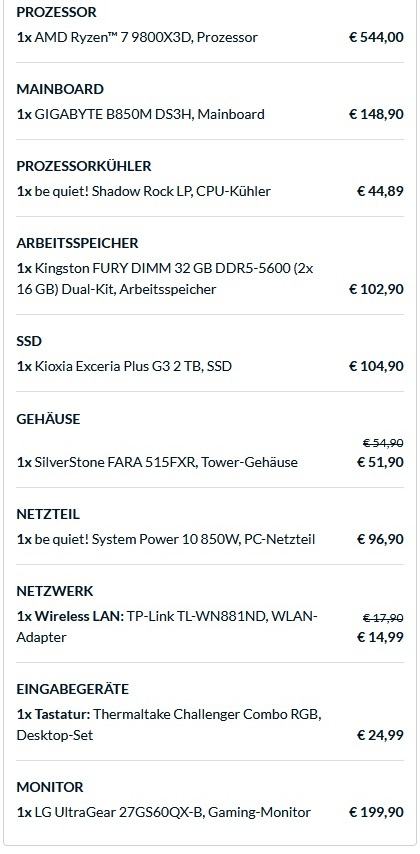Viewport: 420px width, 854px height.
Task: Click the € 199,90 monitor price
Action: [x=376, y=812]
